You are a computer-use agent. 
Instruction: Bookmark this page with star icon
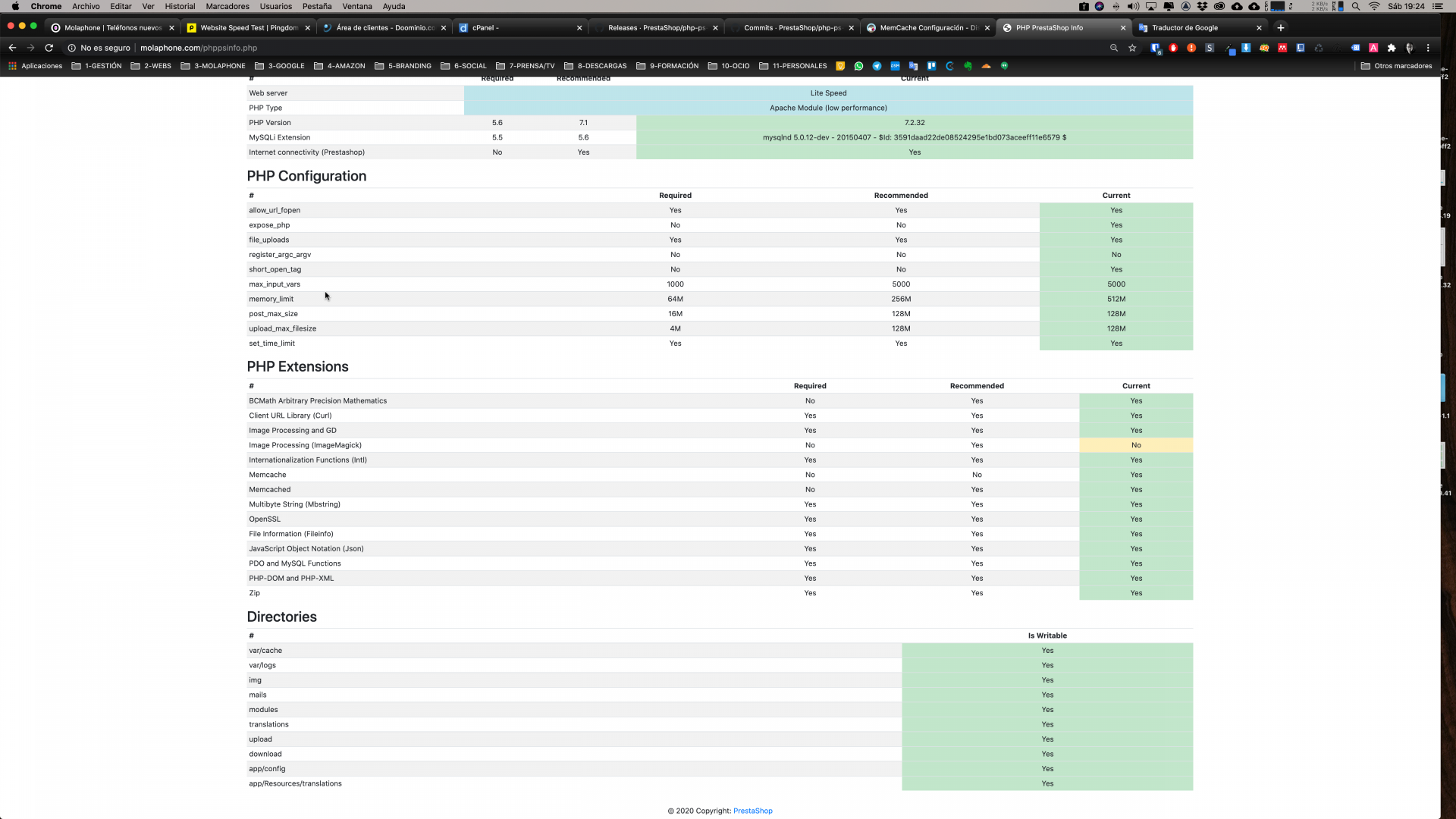click(x=1132, y=48)
